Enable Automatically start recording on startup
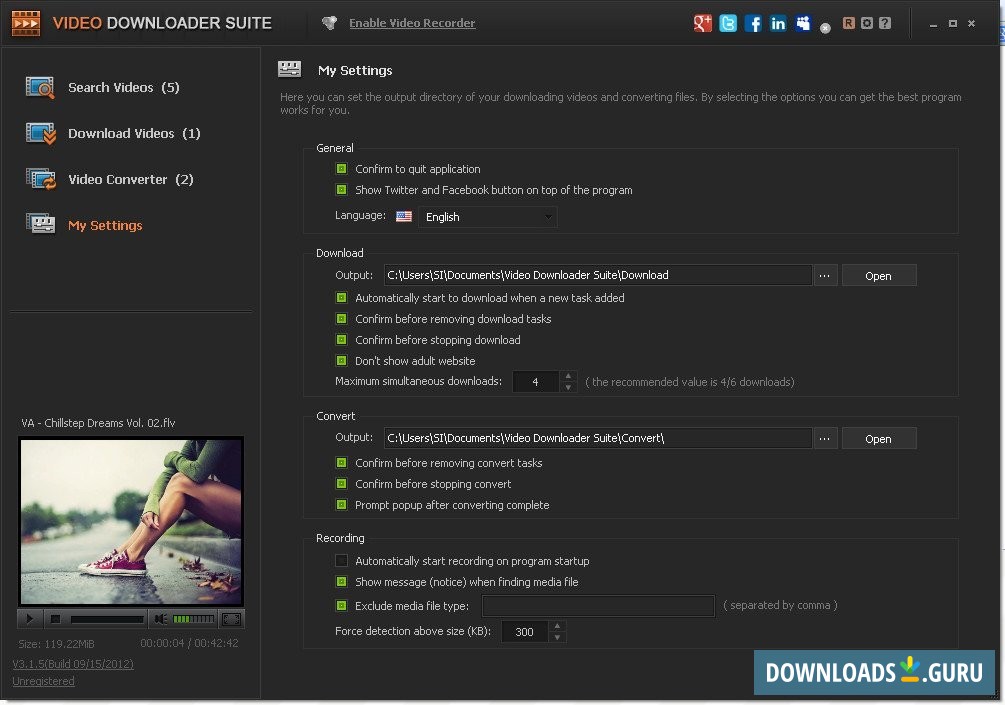The image size is (1005, 705). (x=342, y=561)
